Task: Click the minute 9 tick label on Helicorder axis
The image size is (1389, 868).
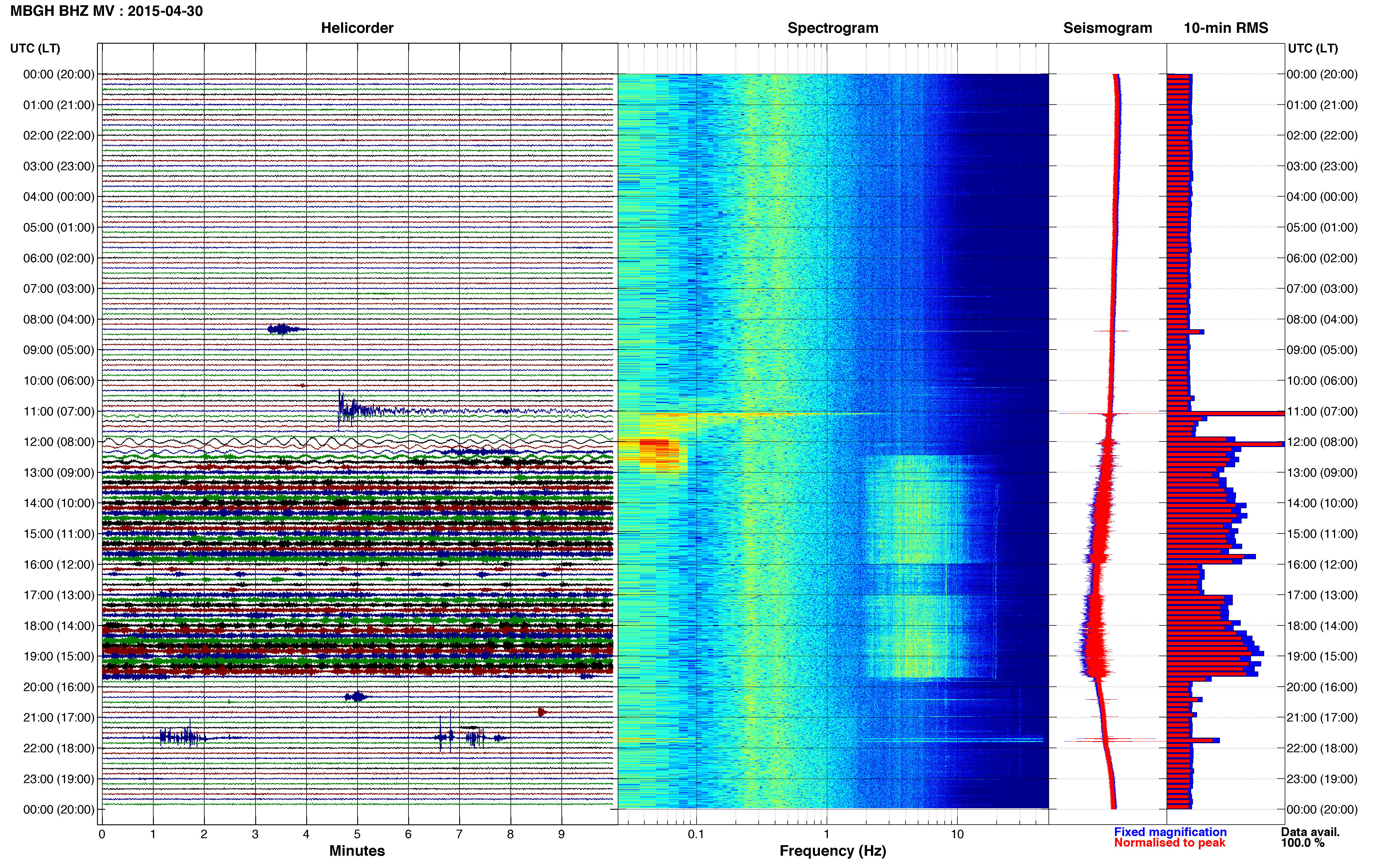Action: [x=561, y=834]
